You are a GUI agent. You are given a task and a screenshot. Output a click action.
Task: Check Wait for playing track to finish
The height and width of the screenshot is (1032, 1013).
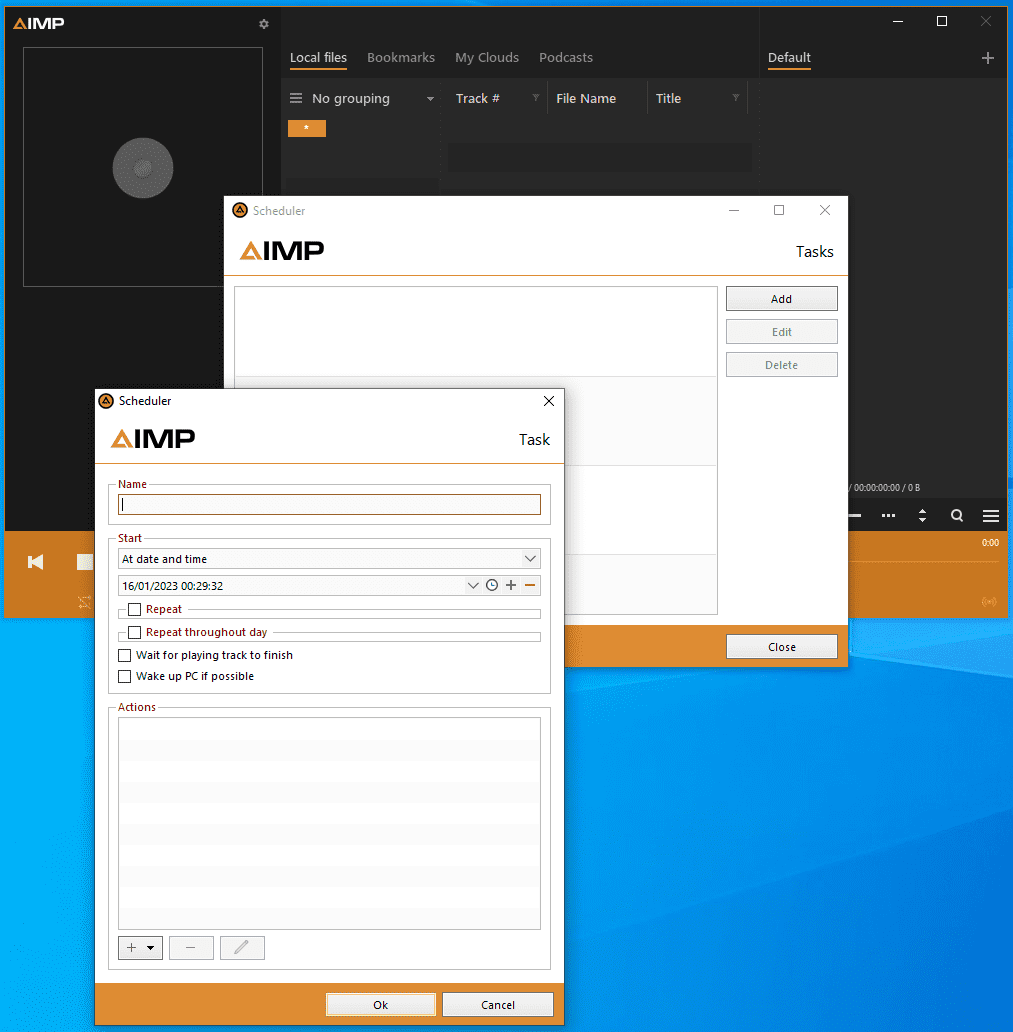pos(124,656)
